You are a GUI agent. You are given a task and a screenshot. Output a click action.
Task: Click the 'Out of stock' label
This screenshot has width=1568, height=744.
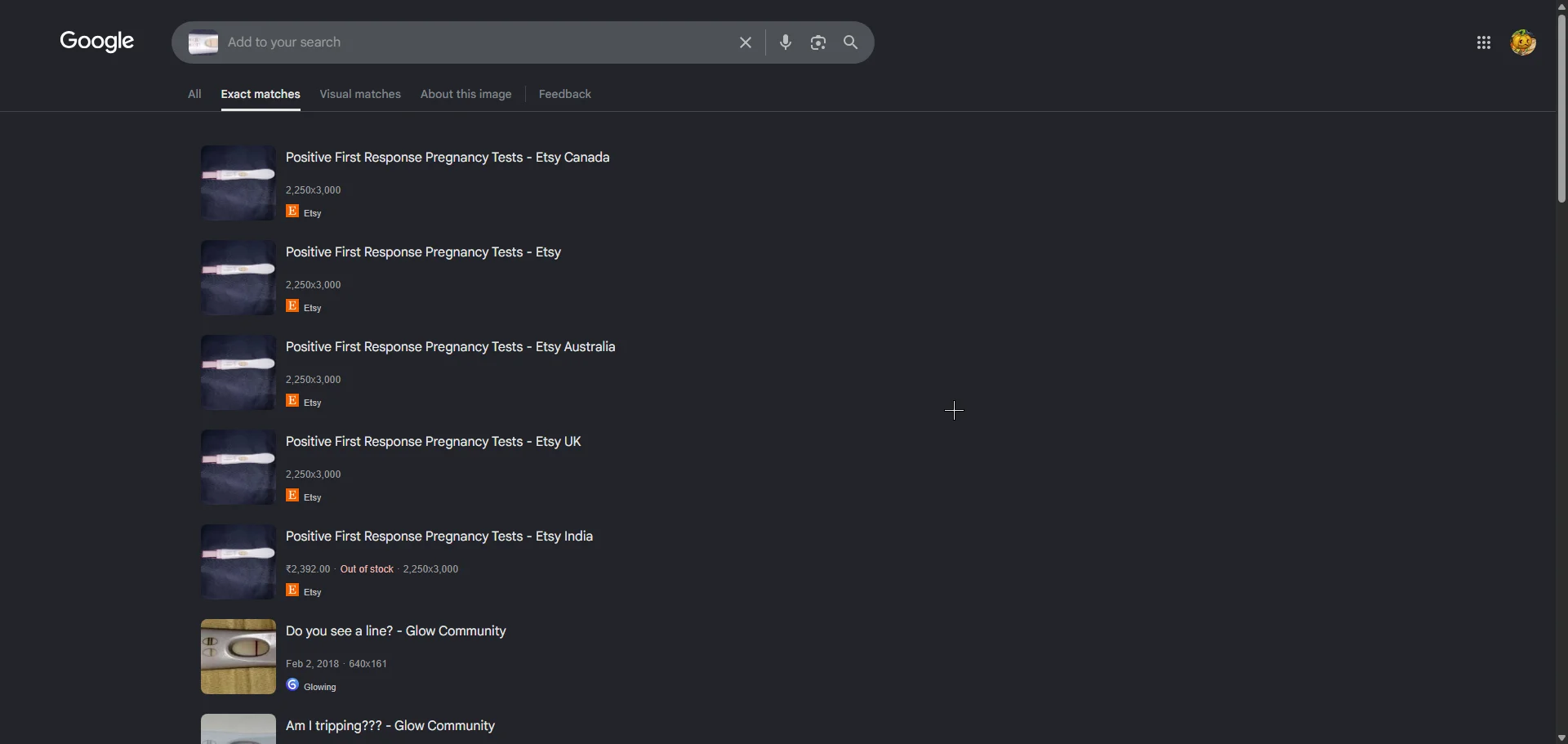click(367, 569)
